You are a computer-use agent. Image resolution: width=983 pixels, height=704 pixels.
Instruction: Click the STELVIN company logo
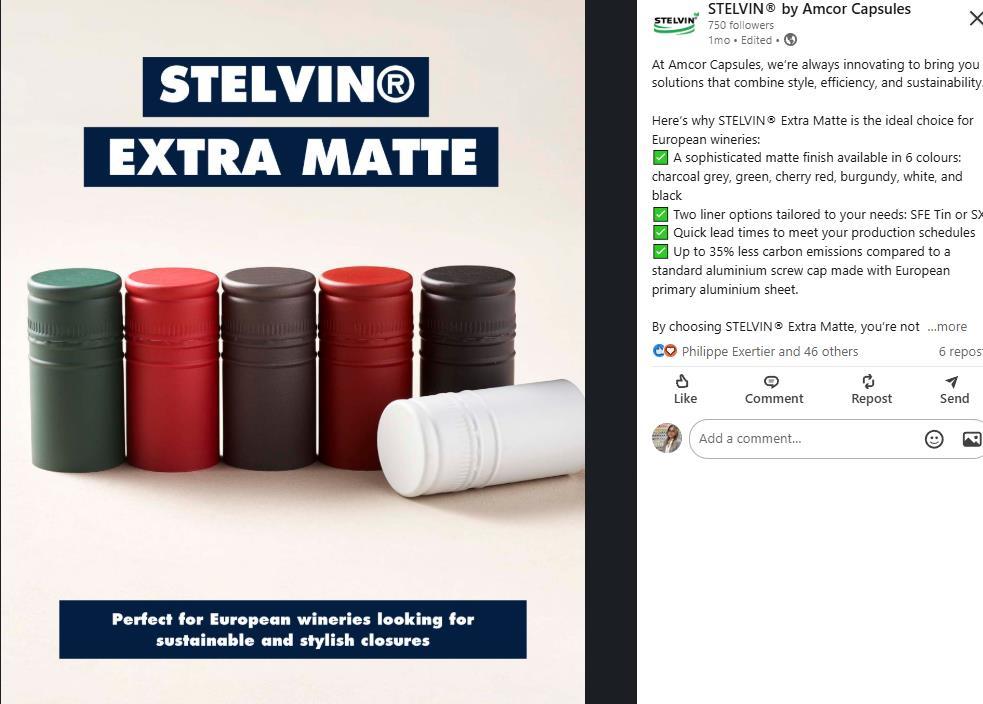point(676,23)
